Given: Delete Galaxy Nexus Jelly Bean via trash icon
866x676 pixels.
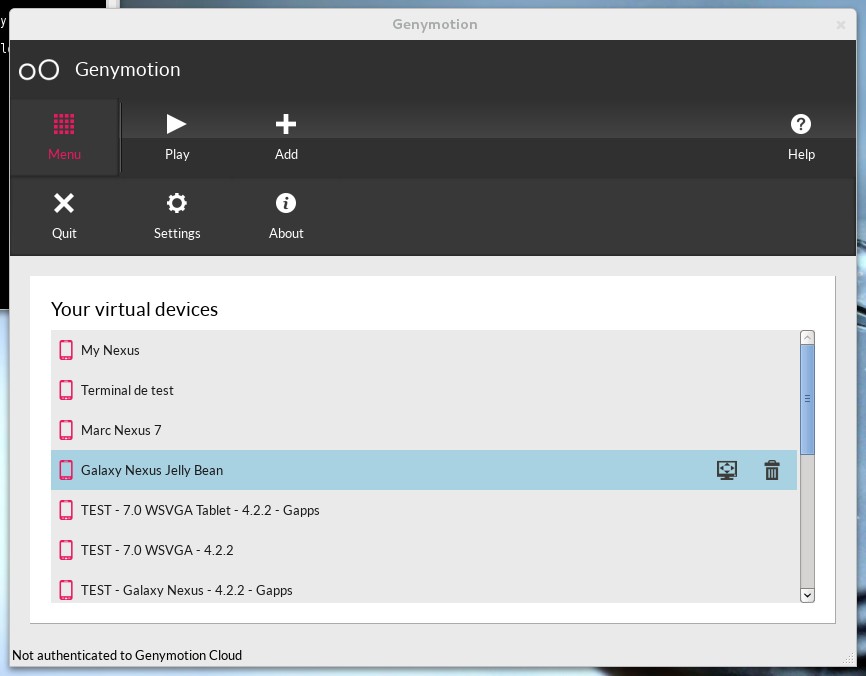Looking at the screenshot, I should point(772,470).
